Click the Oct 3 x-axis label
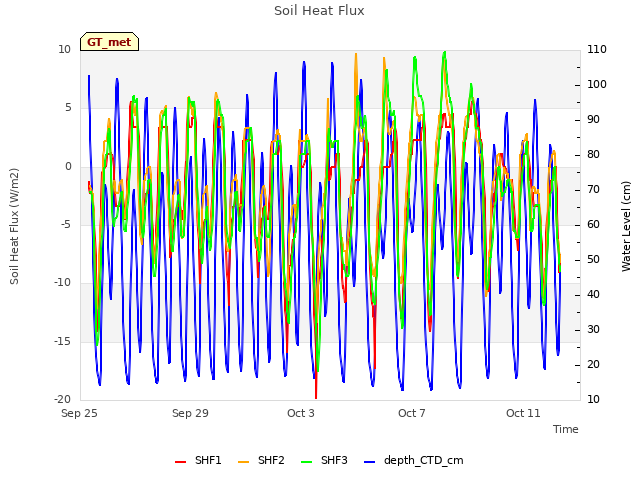This screenshot has height=480, width=640. [301, 413]
